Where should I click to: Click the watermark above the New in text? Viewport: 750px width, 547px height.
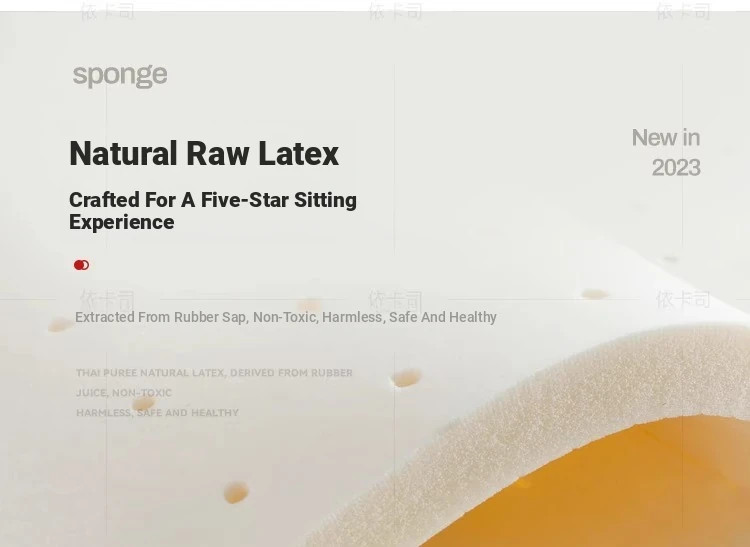pos(683,11)
